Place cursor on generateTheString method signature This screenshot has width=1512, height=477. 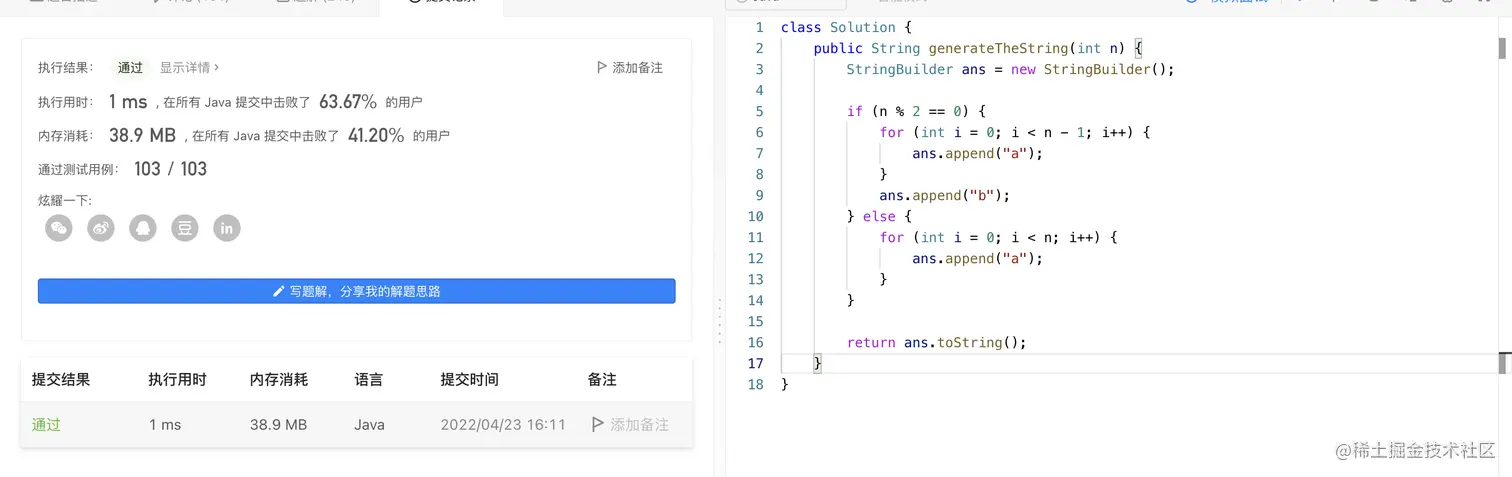(978, 48)
